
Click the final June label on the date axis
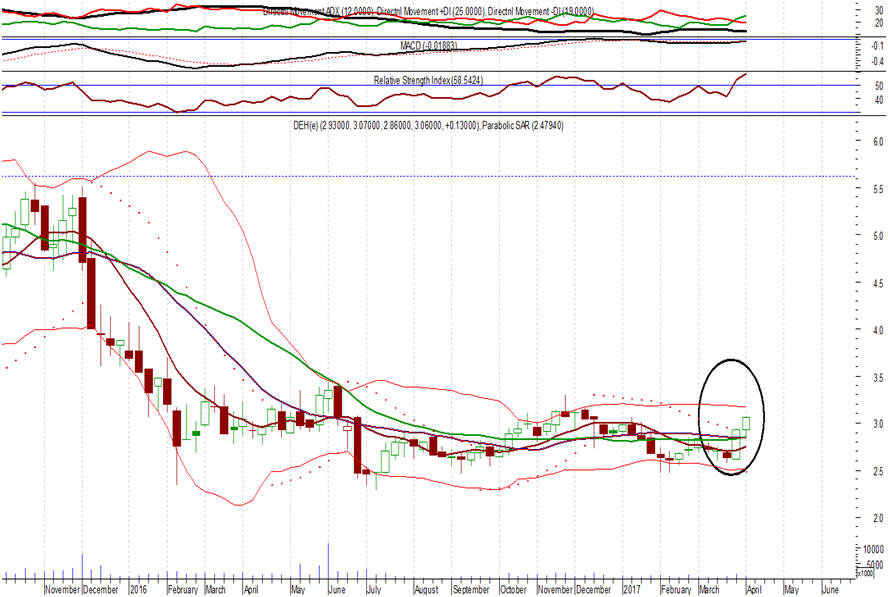coord(830,590)
